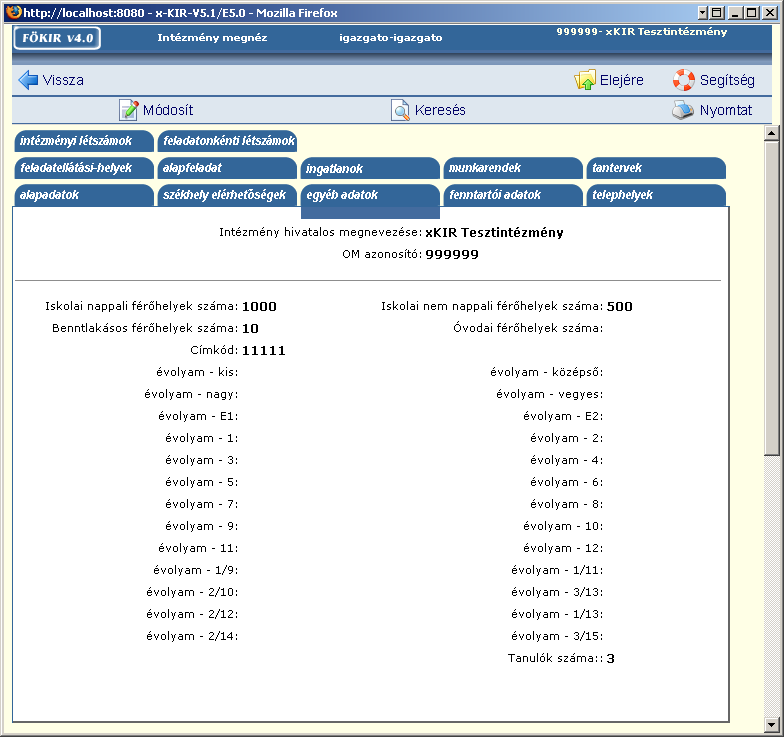Click the Tanulók száma label
784x737 pixels.
[x=556, y=658]
